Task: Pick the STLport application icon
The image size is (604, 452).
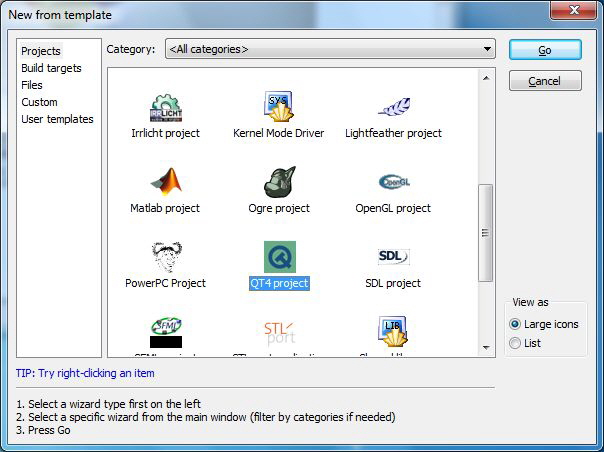Action: click(280, 333)
